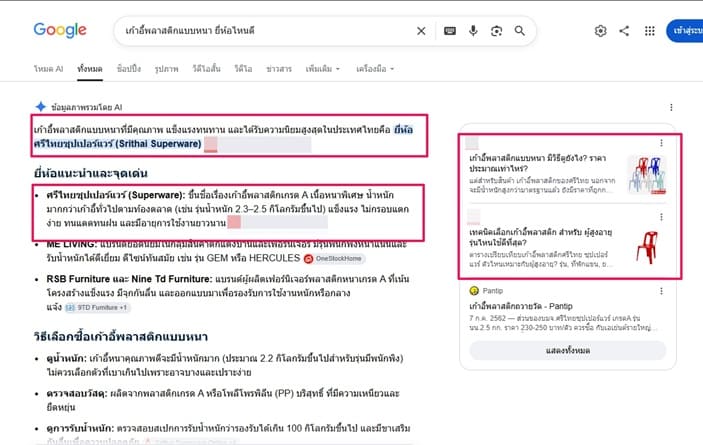Image resolution: width=703 pixels, height=445 pixels.
Task: Open three-dot menu of second source card
Action: (x=661, y=217)
